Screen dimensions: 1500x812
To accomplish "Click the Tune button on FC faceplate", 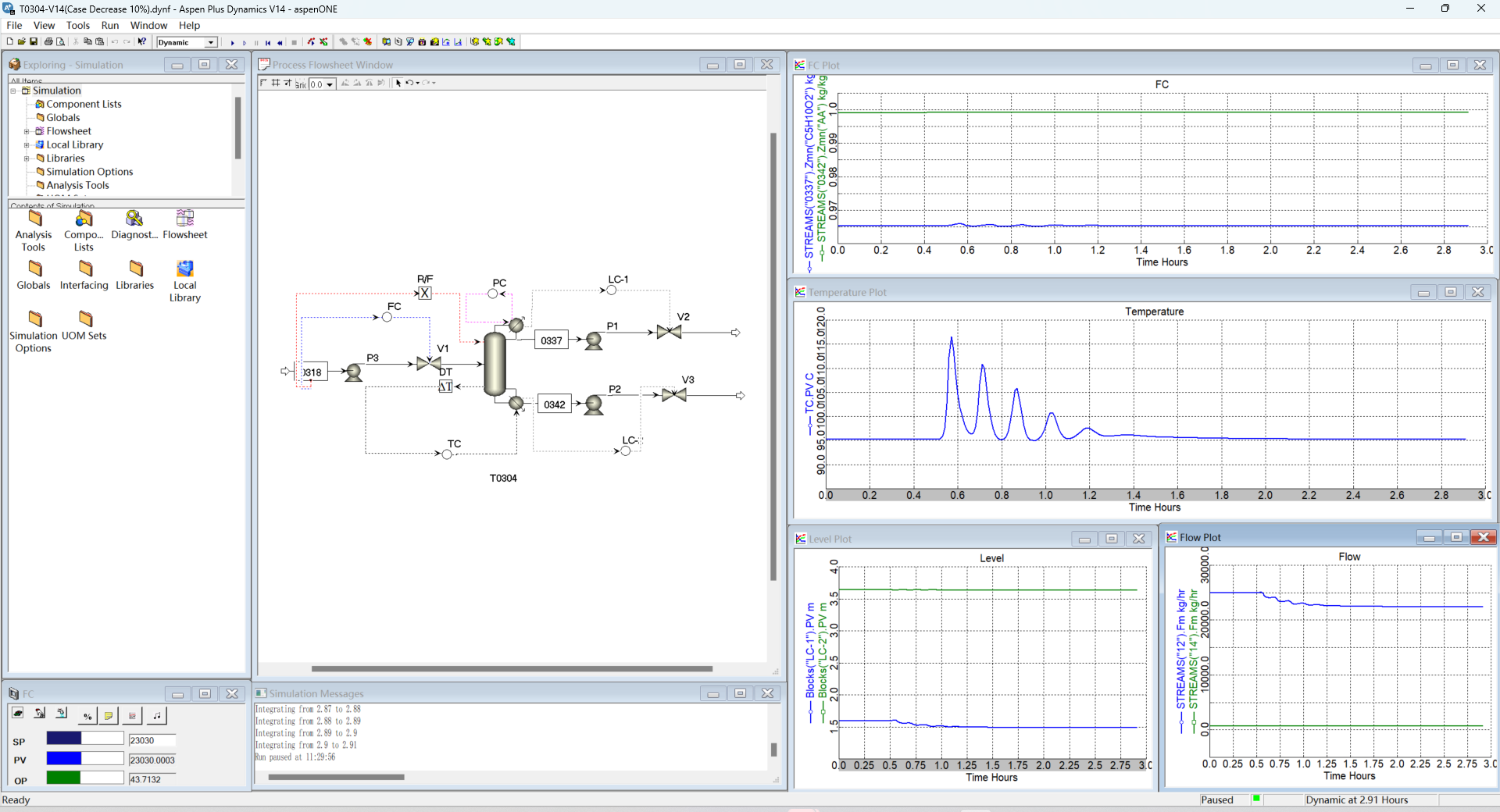I will (x=156, y=715).
